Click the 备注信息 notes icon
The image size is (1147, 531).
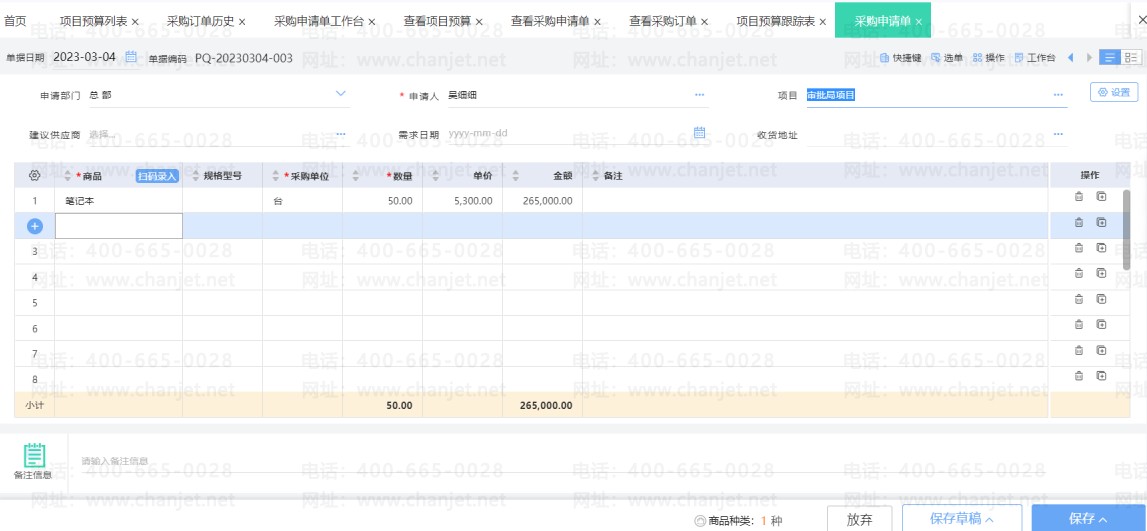pos(34,455)
